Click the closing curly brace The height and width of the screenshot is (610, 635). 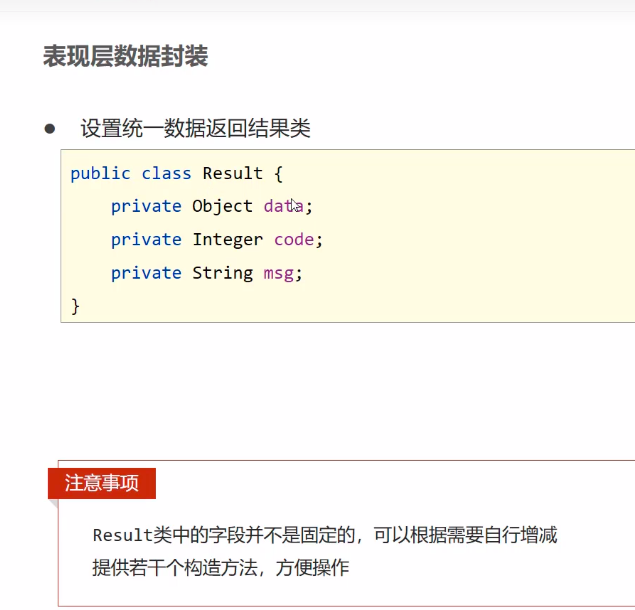(x=75, y=305)
